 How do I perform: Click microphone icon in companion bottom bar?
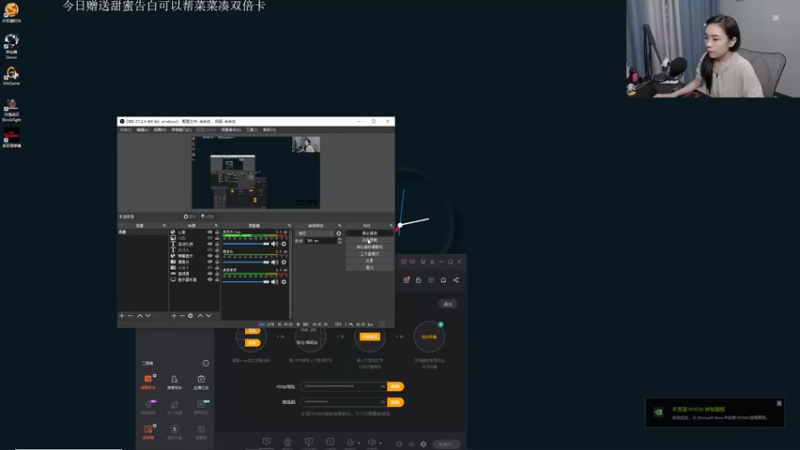point(350,443)
